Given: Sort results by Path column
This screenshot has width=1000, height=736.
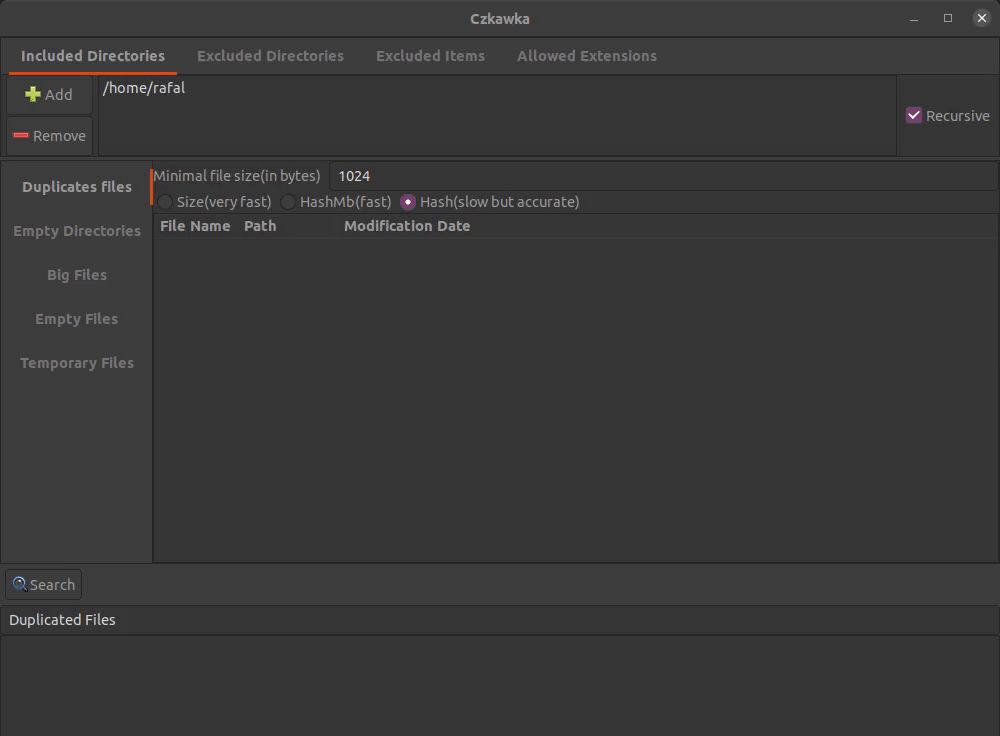Looking at the screenshot, I should click(x=260, y=226).
